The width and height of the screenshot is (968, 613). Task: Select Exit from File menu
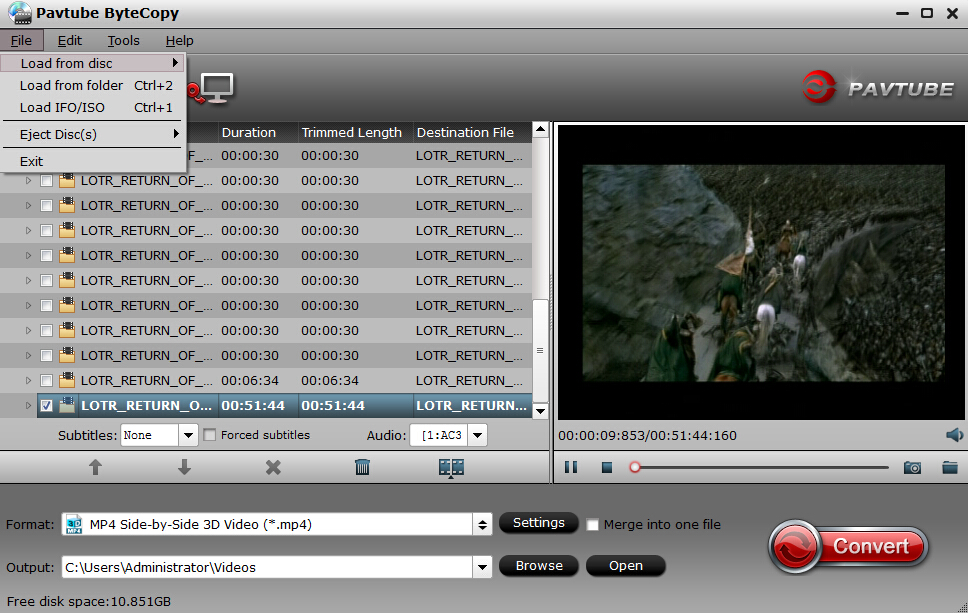[x=93, y=161]
